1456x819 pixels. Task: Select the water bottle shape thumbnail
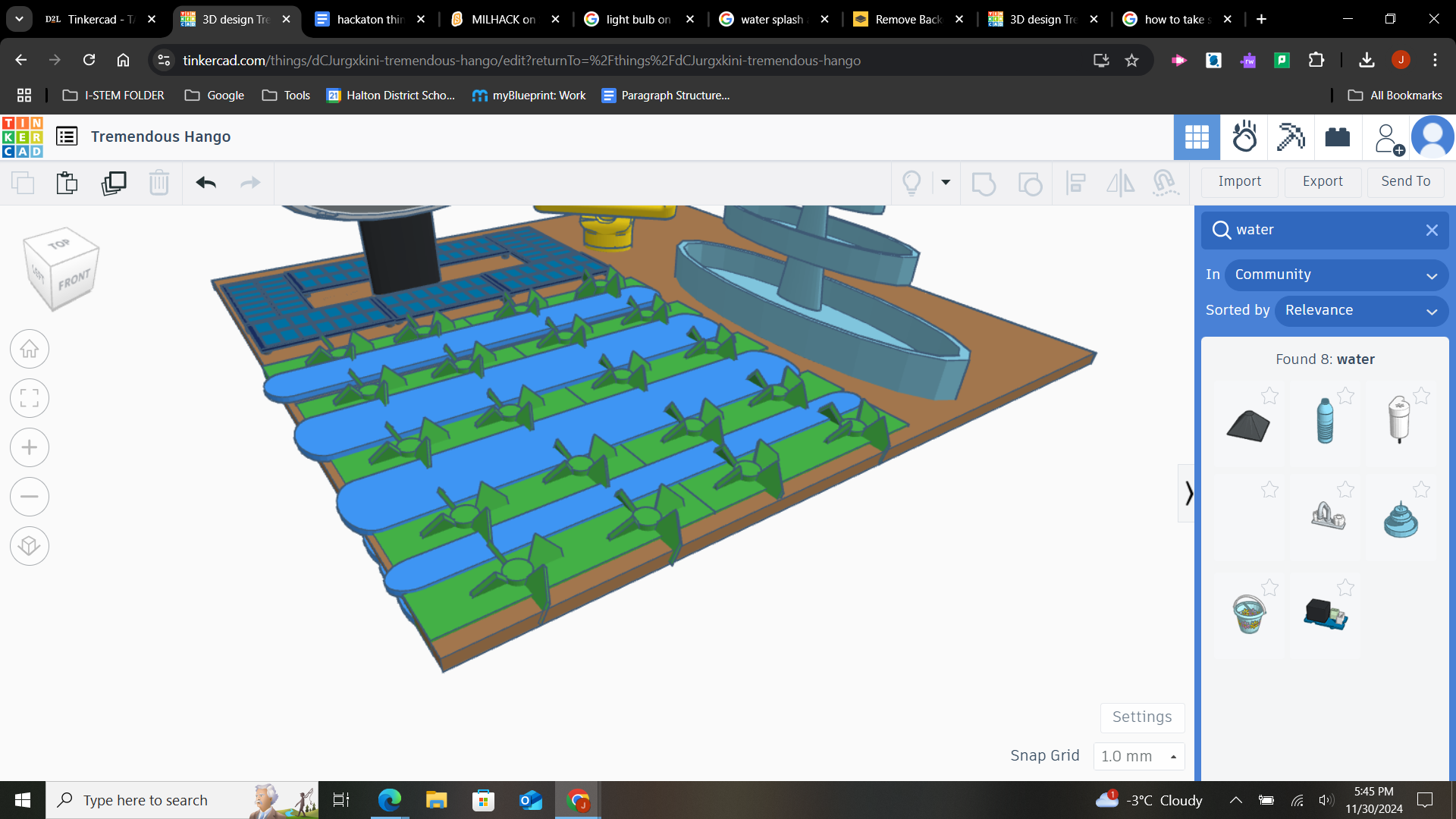point(1324,421)
